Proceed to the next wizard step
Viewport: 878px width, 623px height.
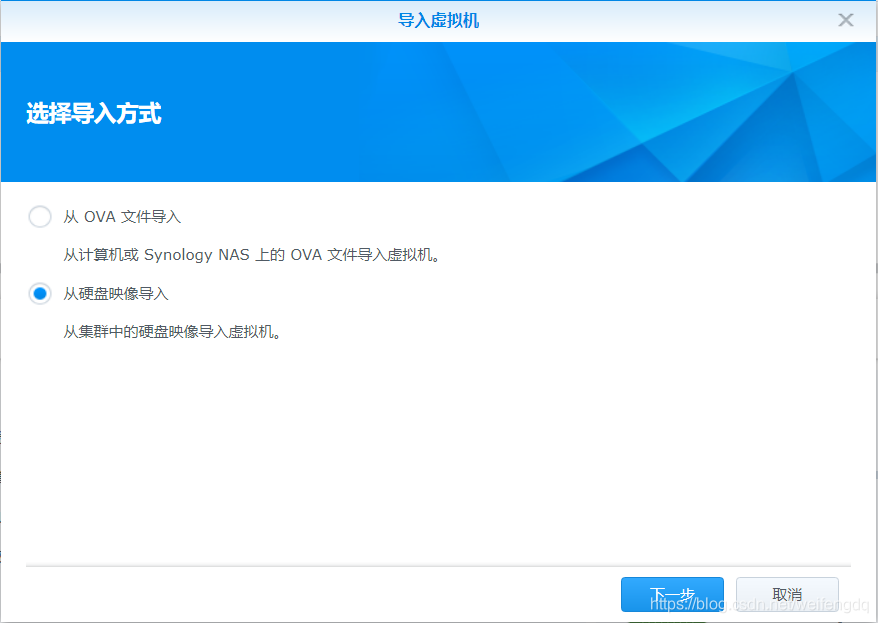[671, 594]
